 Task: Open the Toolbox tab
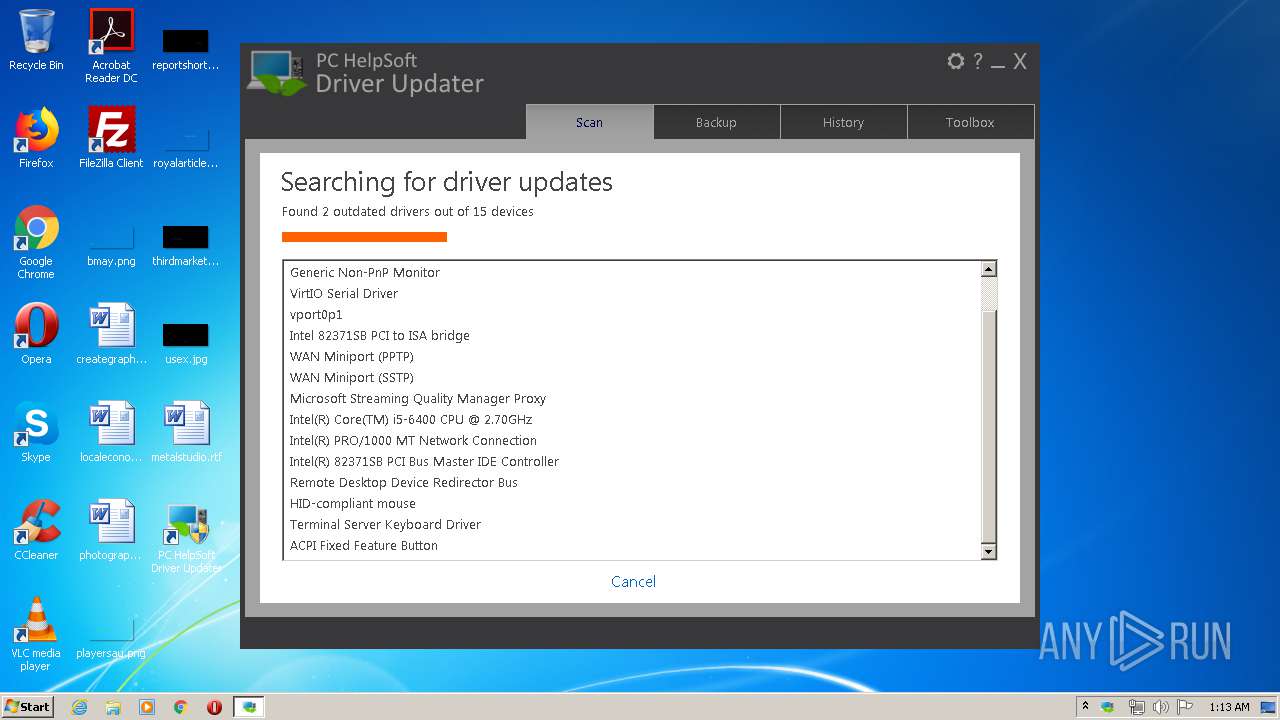[x=970, y=122]
